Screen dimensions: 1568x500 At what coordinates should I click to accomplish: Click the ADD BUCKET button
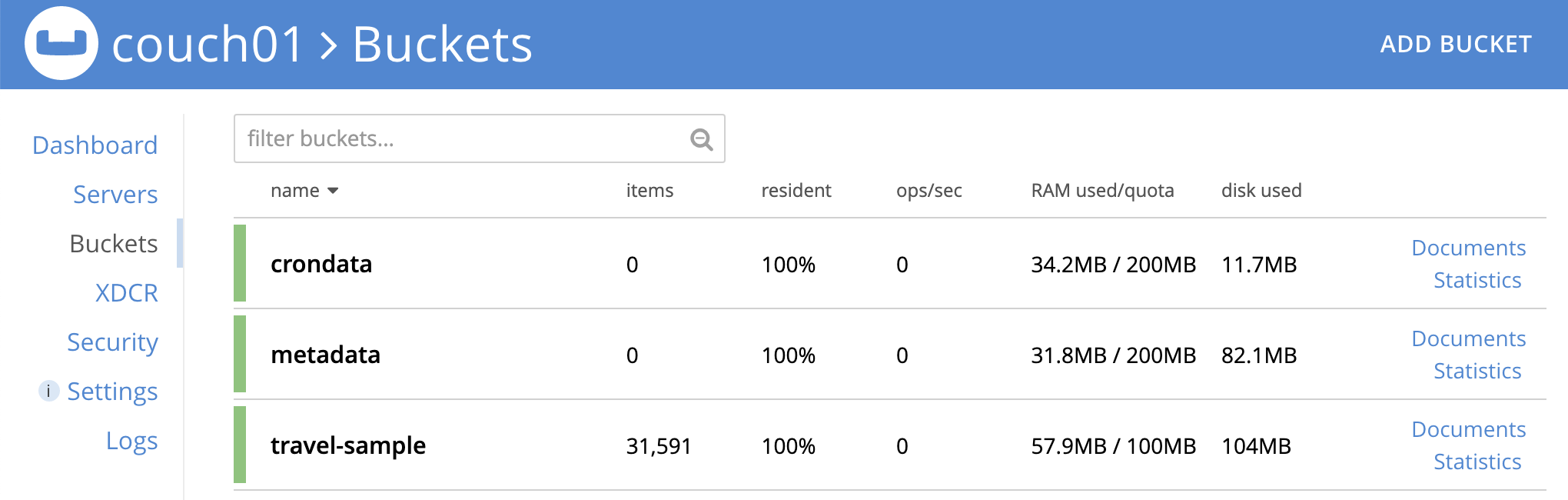pyautogui.click(x=1456, y=45)
